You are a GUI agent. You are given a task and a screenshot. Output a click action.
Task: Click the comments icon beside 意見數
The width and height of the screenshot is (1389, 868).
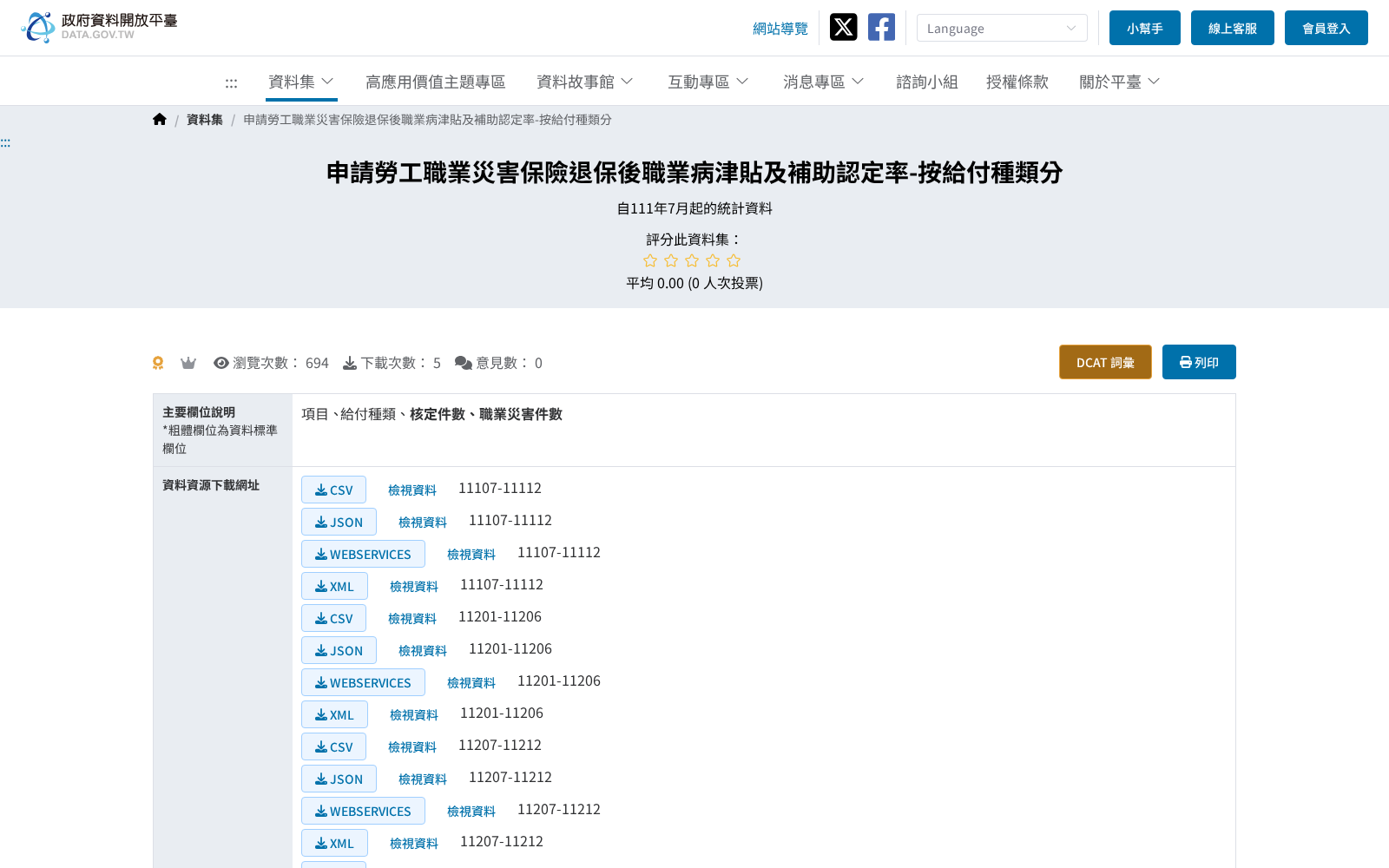[x=464, y=363]
